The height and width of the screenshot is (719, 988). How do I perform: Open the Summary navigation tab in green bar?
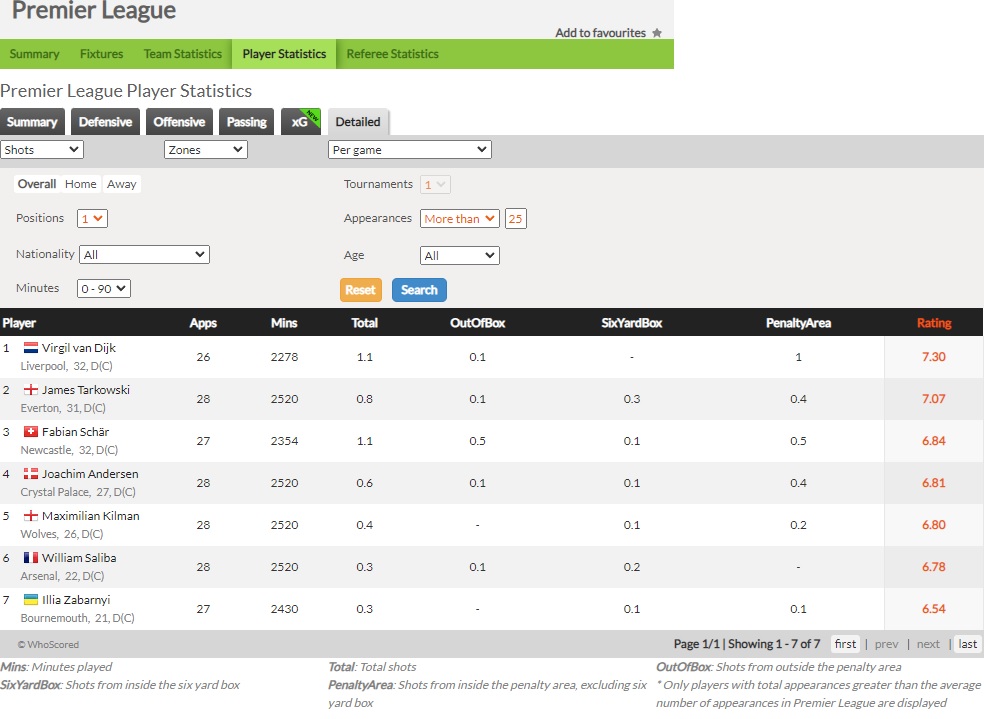click(x=35, y=54)
